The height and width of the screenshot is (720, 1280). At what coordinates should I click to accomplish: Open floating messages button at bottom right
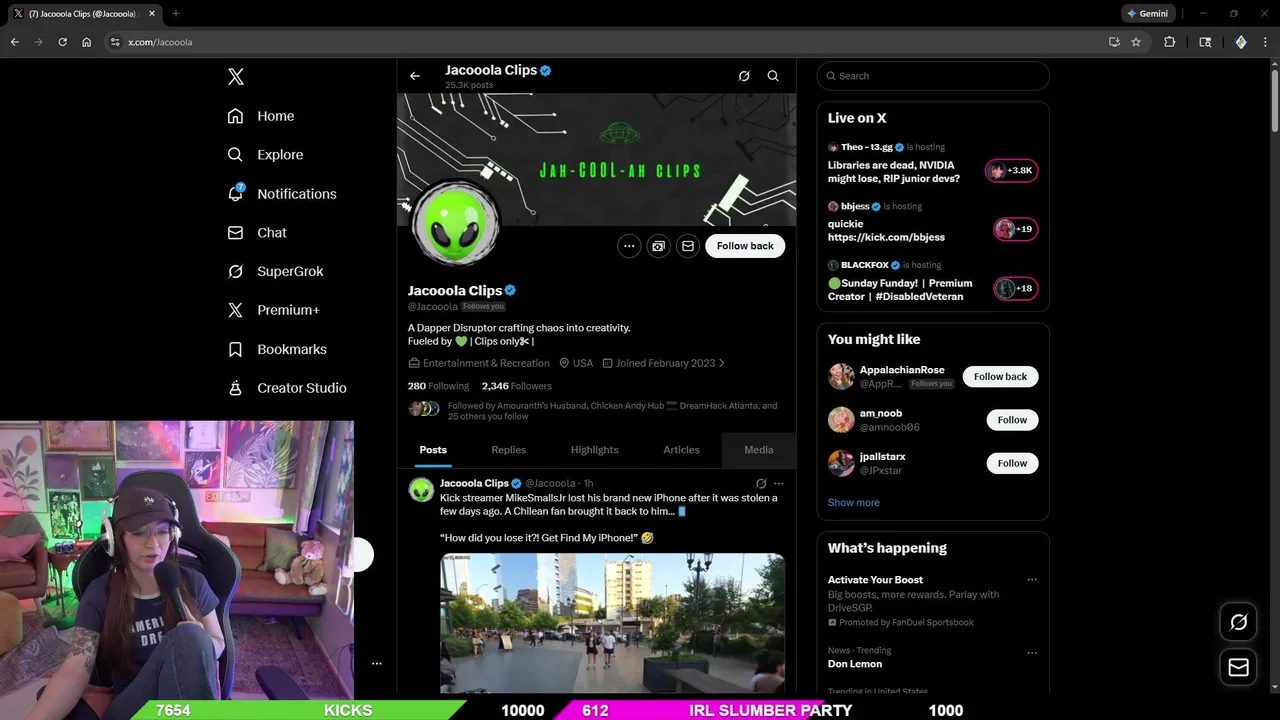click(1238, 667)
